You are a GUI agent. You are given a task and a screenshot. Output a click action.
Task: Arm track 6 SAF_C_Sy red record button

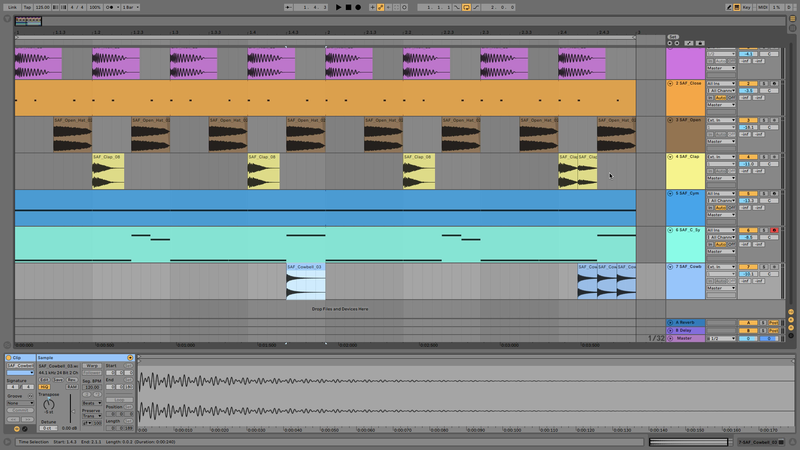coord(774,230)
